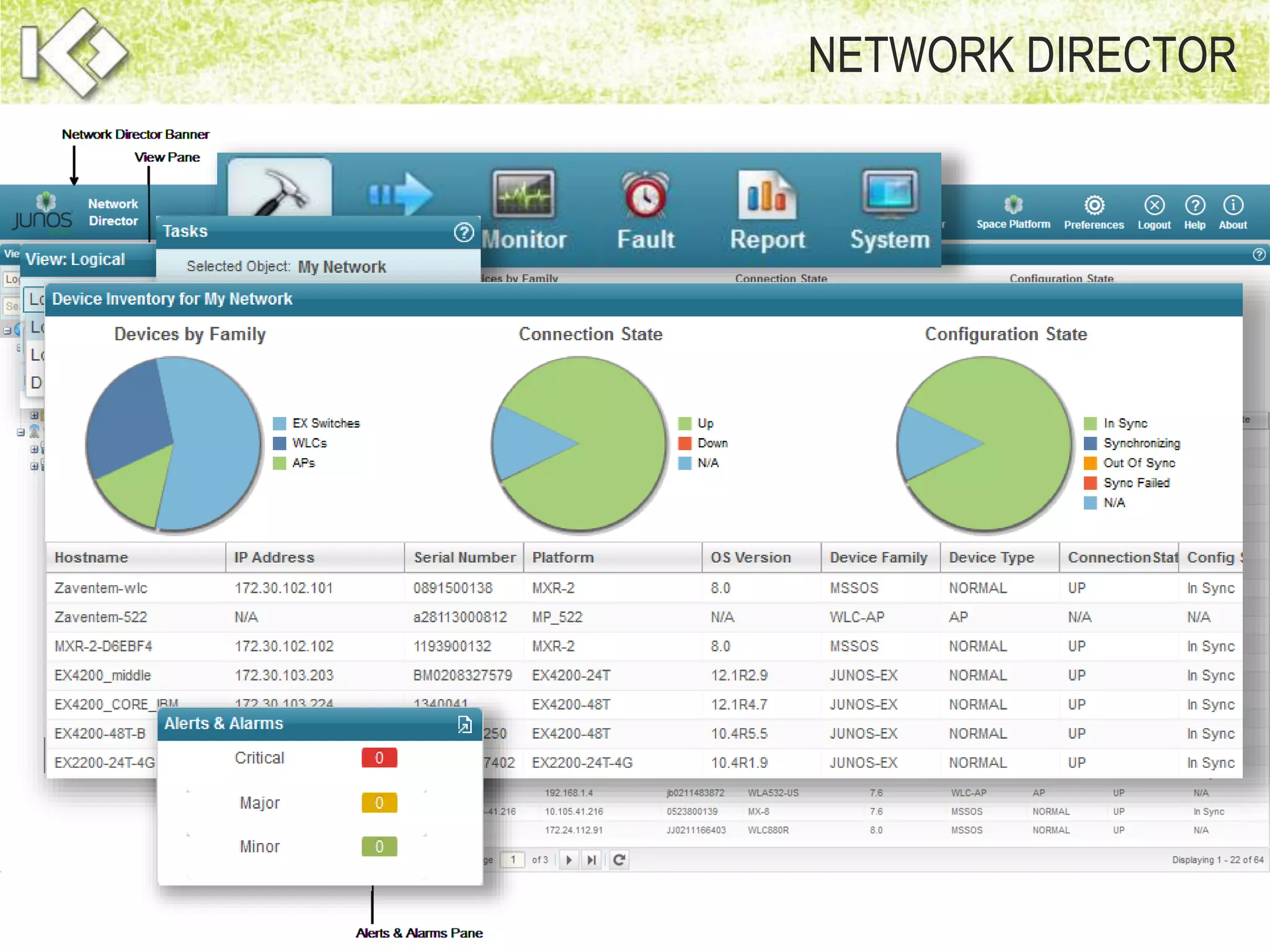Click the Out Of Sync legend swatch
This screenshot has height=952, width=1270.
click(1090, 463)
